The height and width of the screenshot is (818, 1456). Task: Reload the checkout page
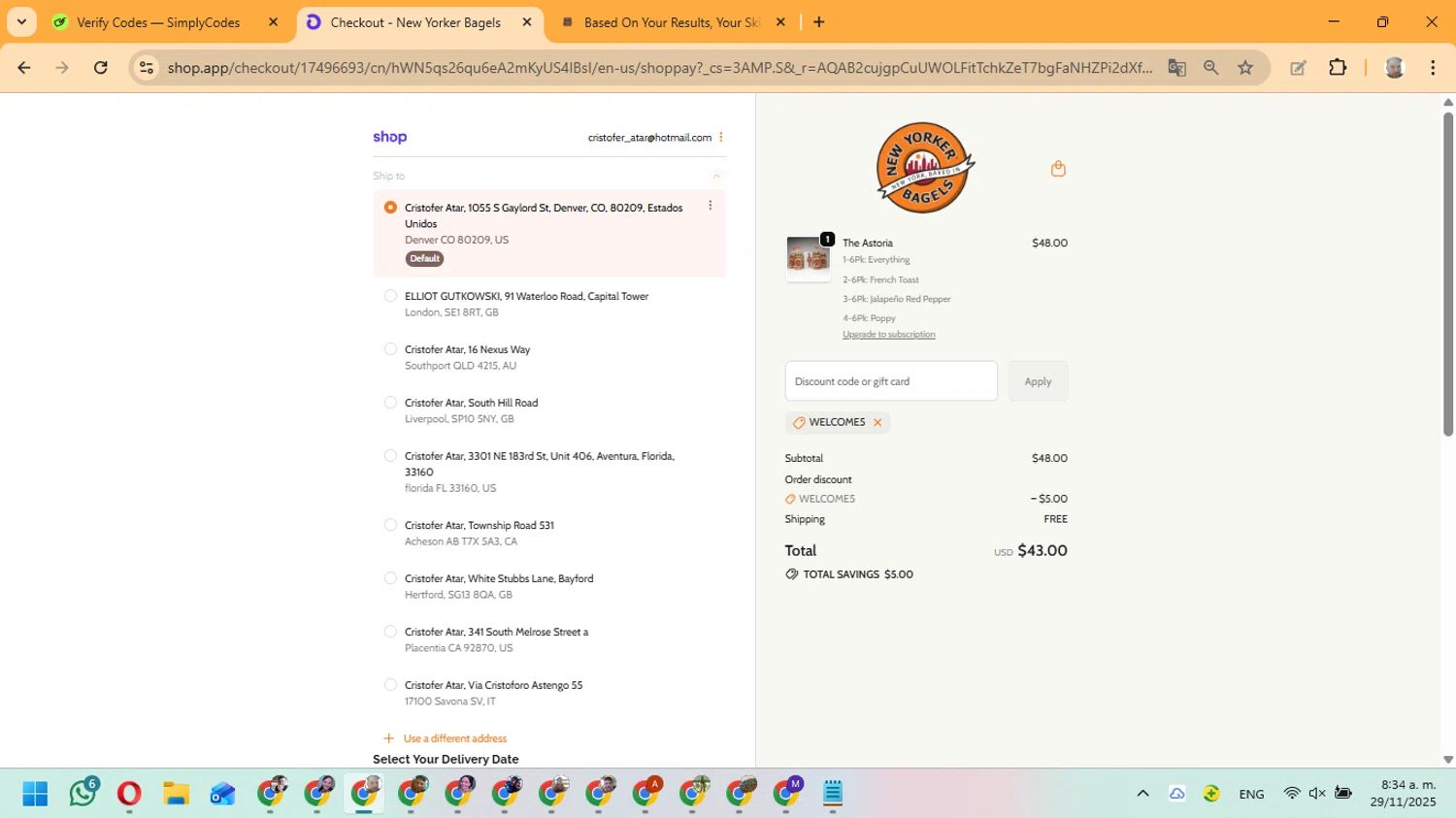(x=101, y=67)
